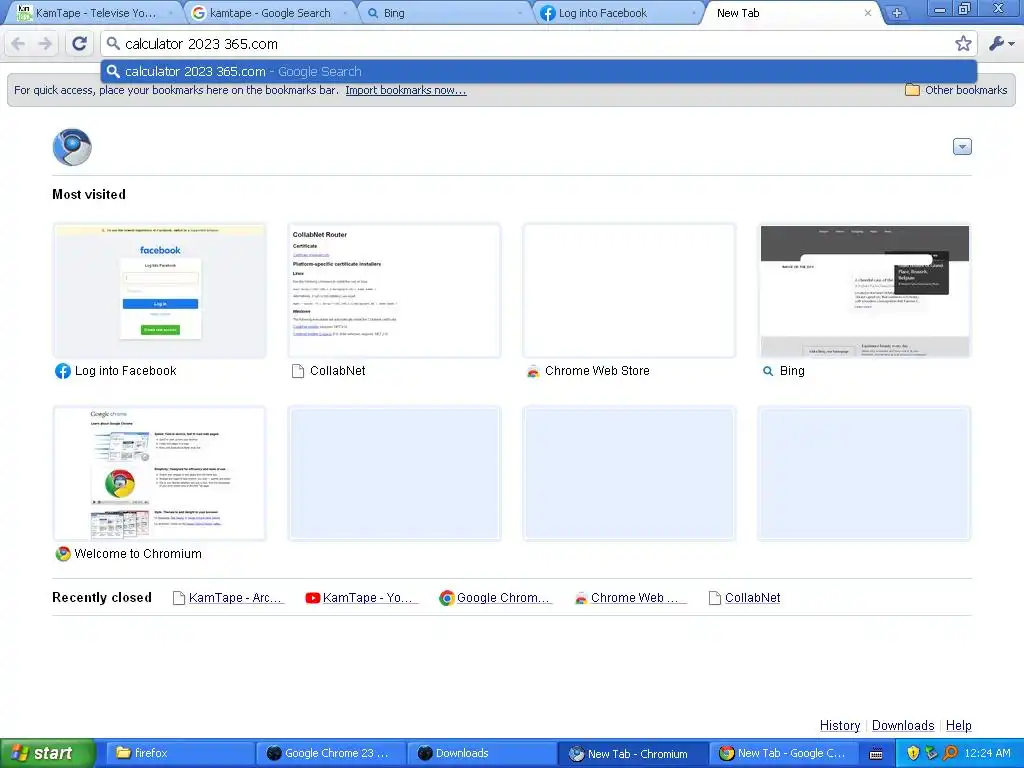
Task: Open the new tab page options dropdown
Action: pos(962,147)
